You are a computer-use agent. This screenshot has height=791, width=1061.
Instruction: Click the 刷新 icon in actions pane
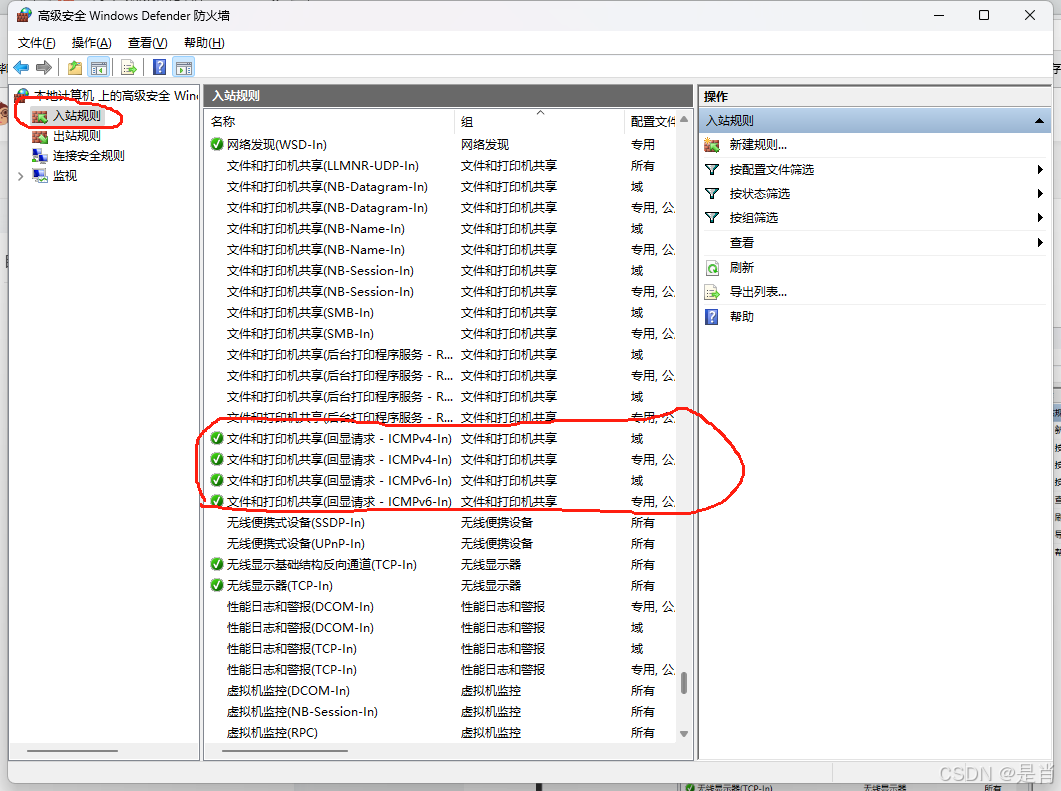point(712,268)
